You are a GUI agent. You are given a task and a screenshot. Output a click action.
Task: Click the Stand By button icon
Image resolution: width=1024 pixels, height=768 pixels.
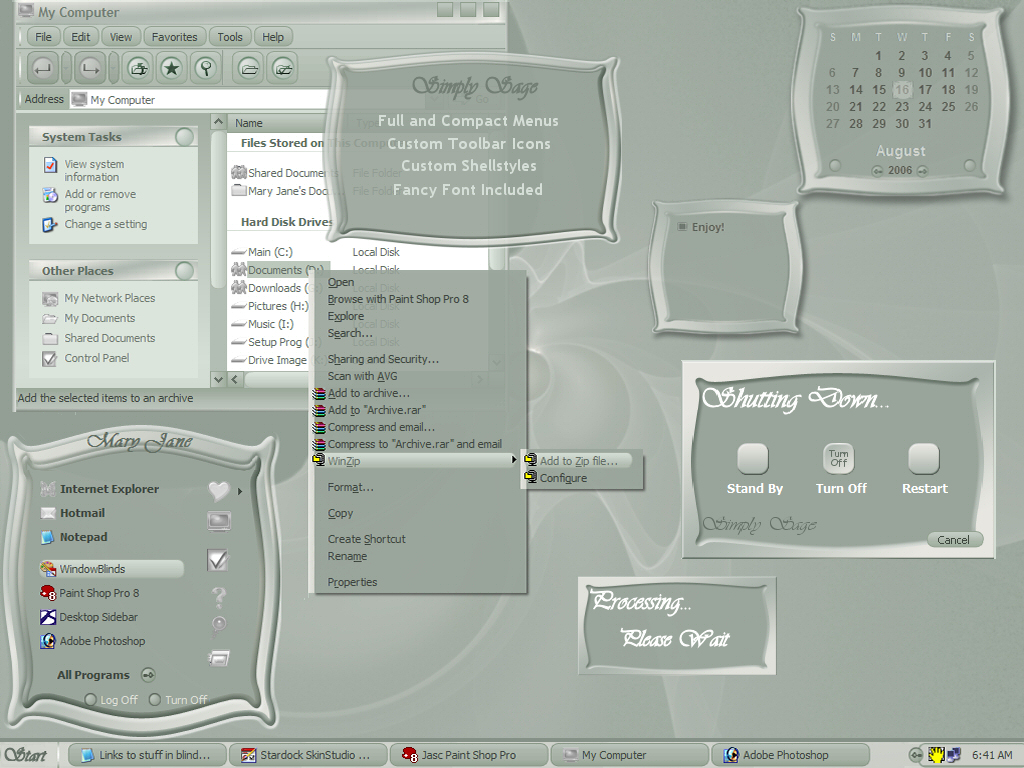coord(752,458)
